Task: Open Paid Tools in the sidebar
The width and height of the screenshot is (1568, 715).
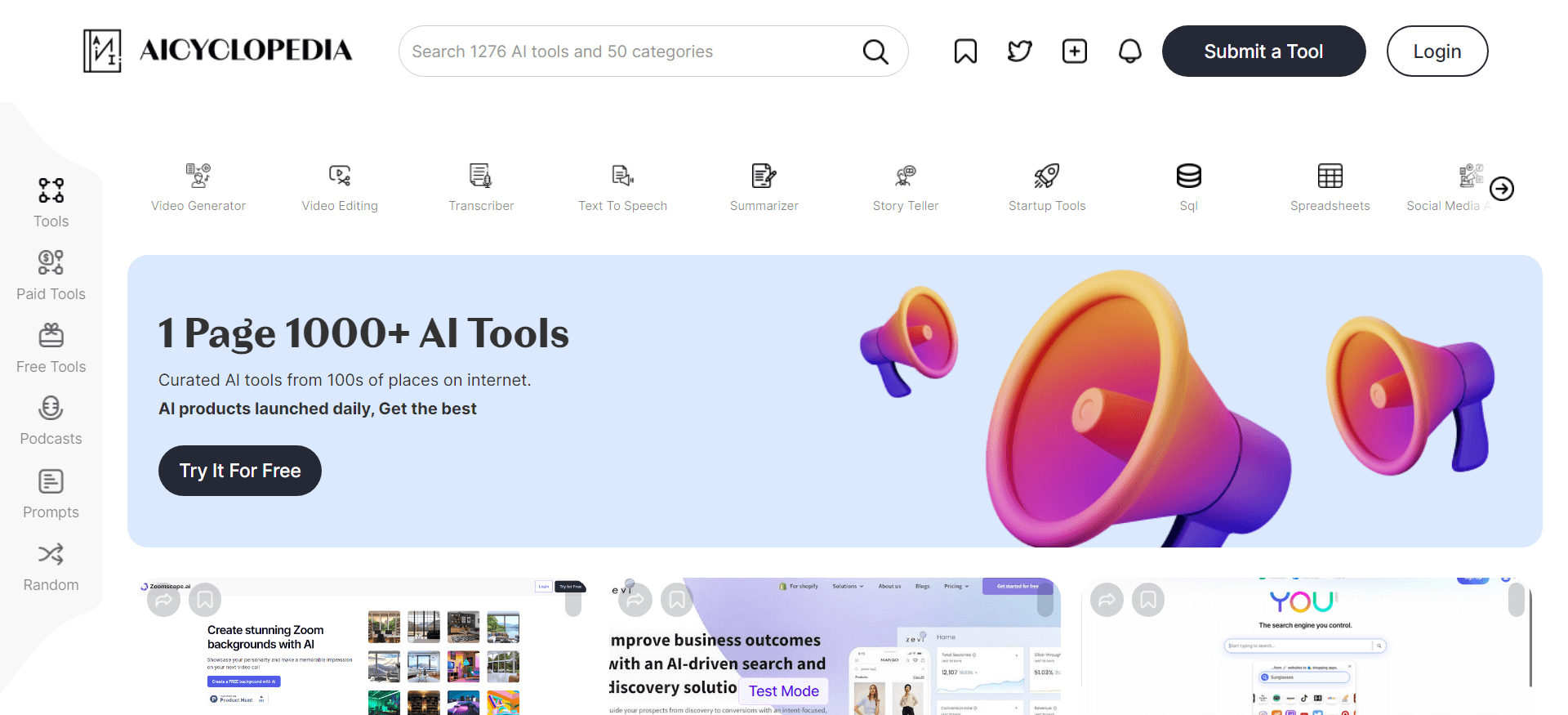Action: click(51, 275)
